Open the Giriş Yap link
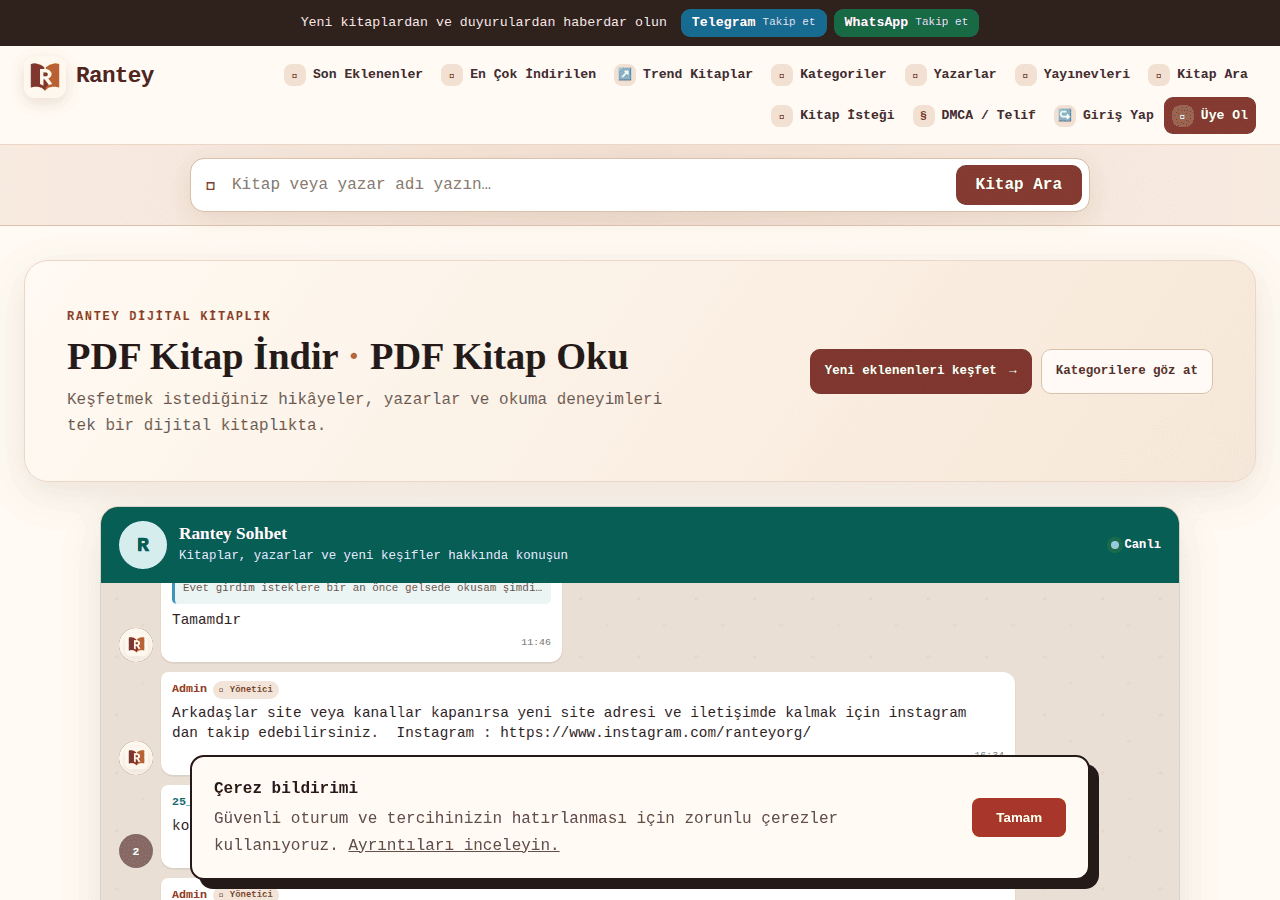Image resolution: width=1280 pixels, height=900 pixels. [x=1104, y=116]
